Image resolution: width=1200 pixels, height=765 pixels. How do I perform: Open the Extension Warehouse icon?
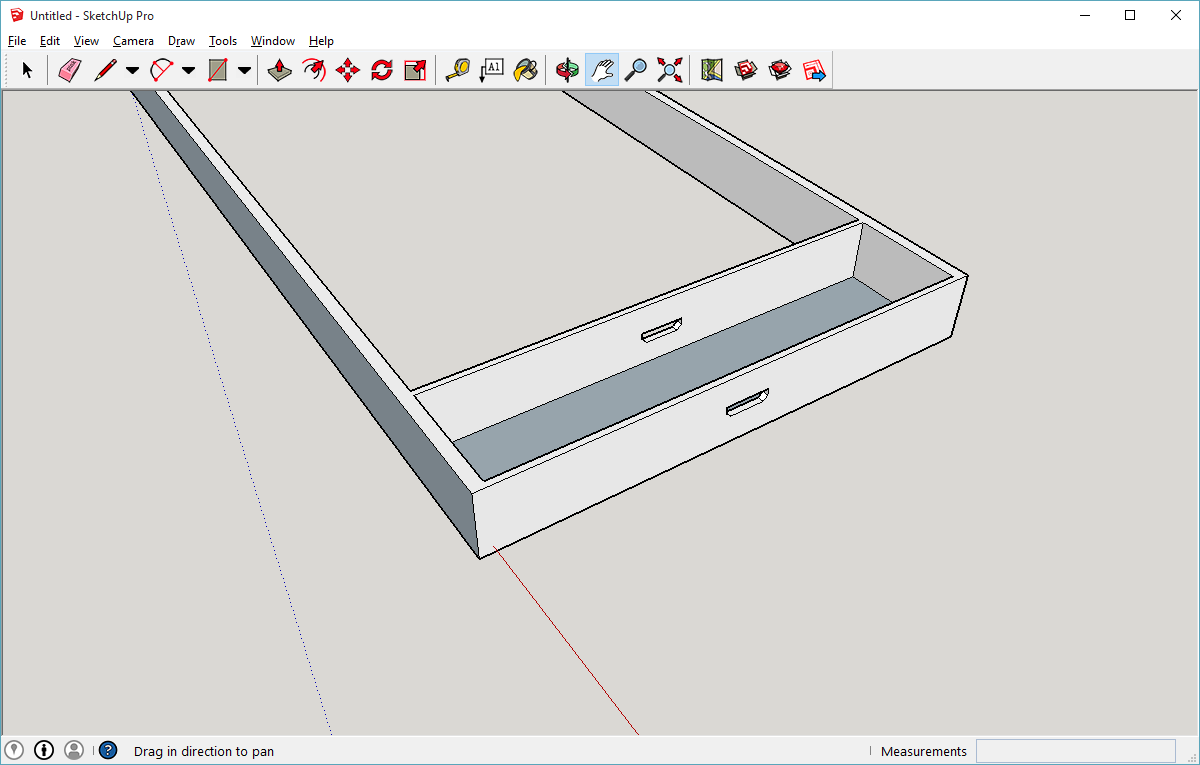click(780, 70)
